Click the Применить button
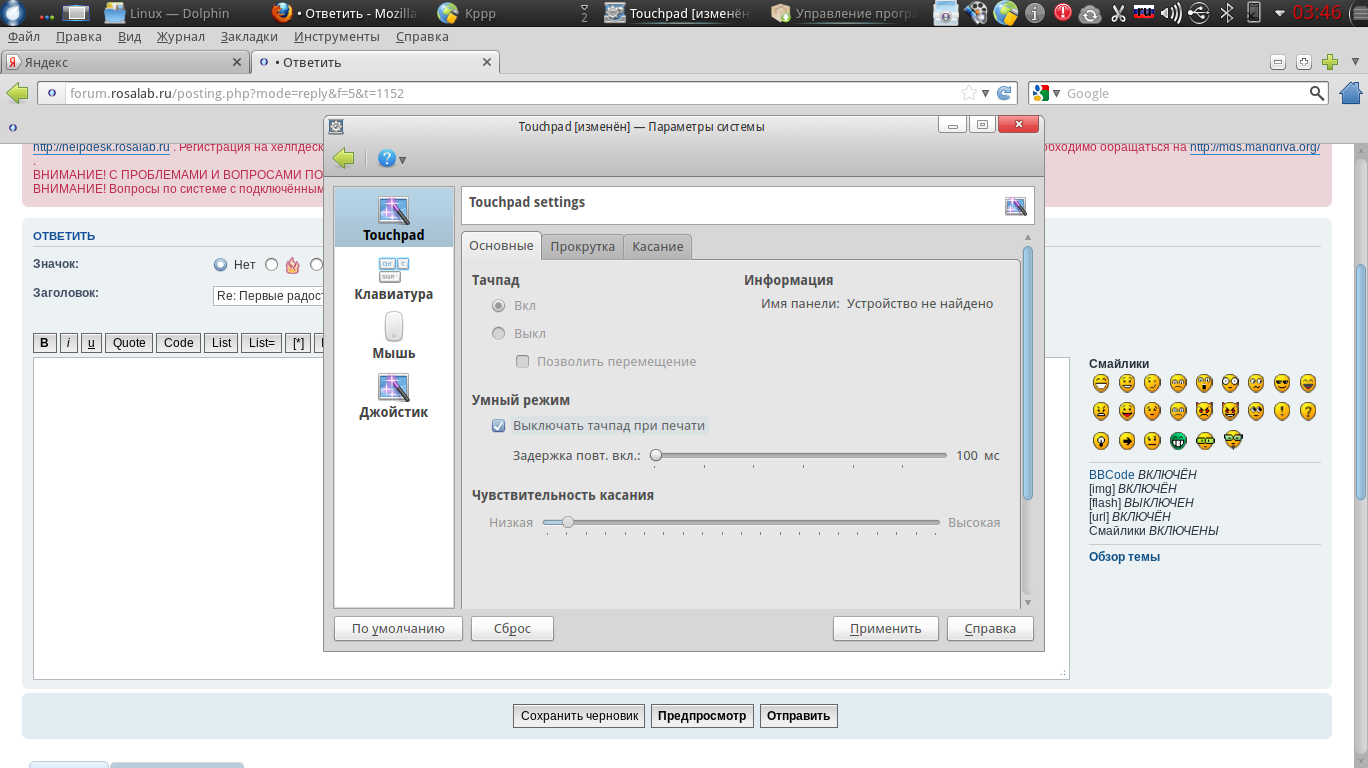The width and height of the screenshot is (1368, 768). coord(886,629)
